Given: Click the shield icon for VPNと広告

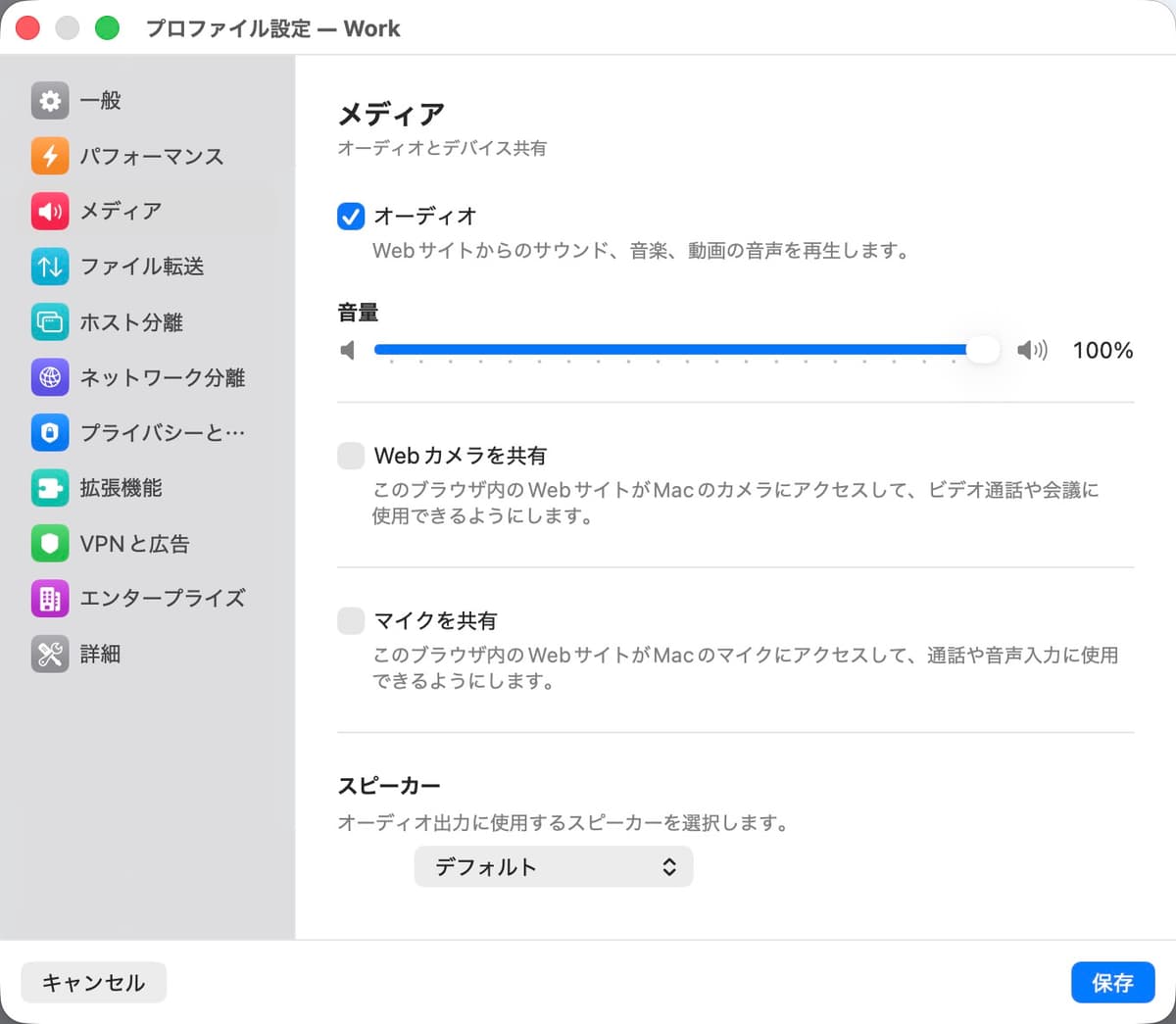Looking at the screenshot, I should pyautogui.click(x=50, y=543).
